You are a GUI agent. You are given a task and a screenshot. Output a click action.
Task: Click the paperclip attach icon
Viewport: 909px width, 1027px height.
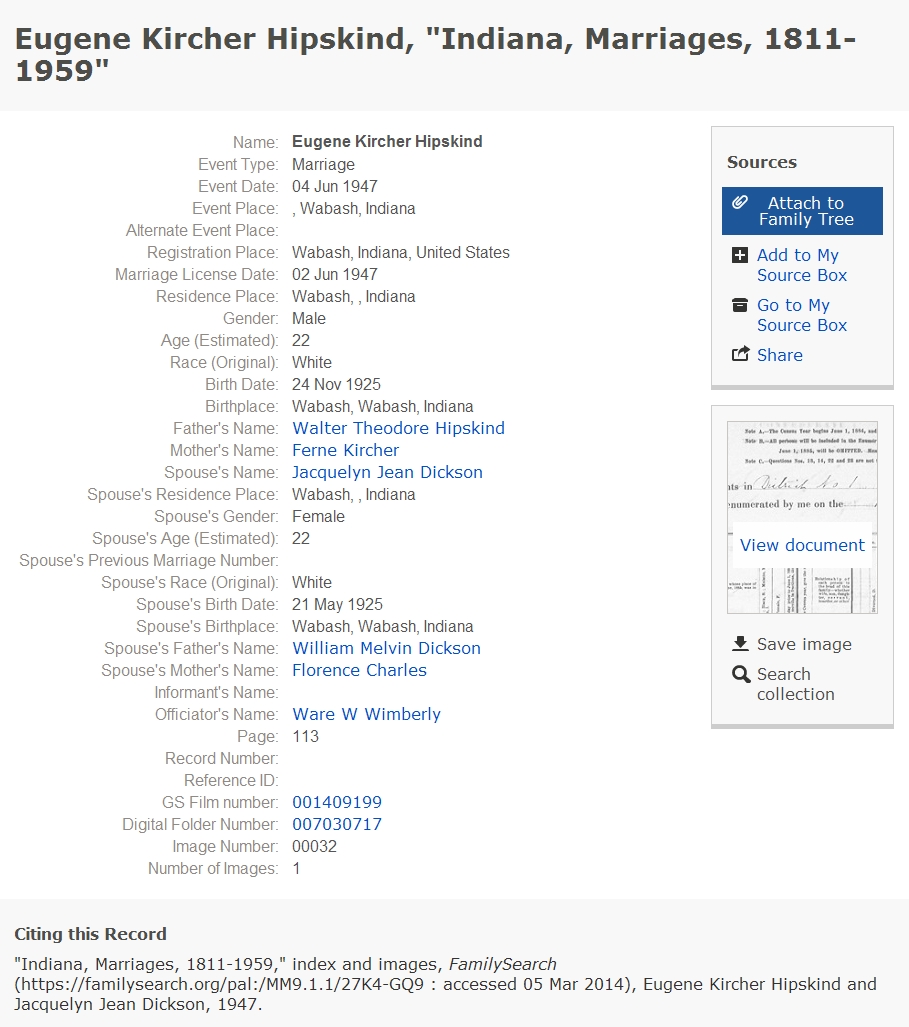pyautogui.click(x=739, y=202)
